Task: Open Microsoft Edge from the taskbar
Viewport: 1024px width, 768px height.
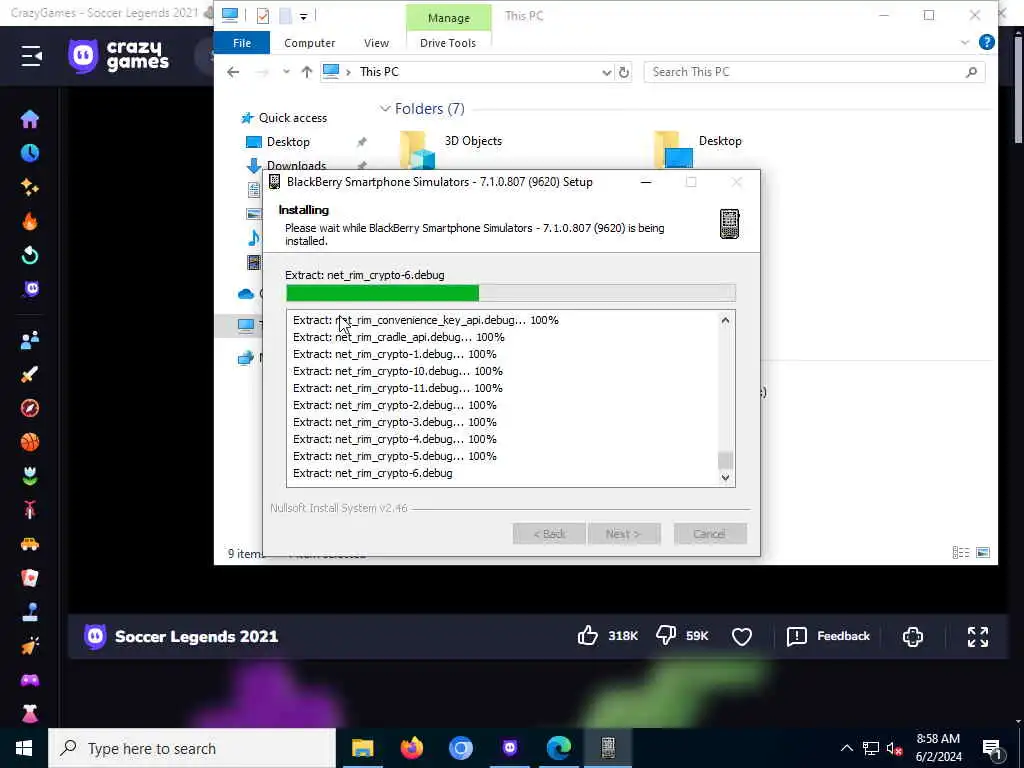Action: tap(559, 748)
